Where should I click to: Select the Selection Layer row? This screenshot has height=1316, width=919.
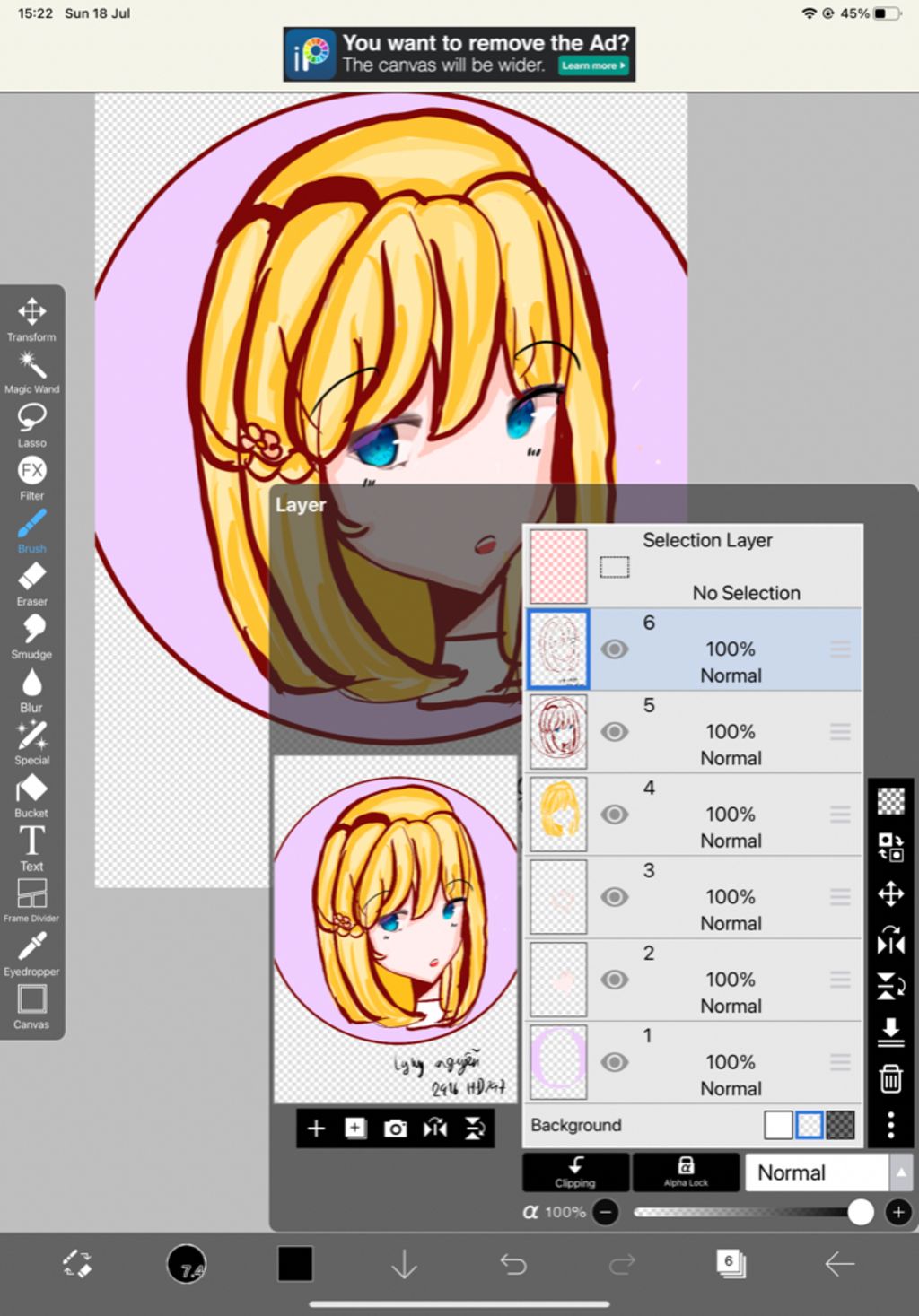click(693, 566)
